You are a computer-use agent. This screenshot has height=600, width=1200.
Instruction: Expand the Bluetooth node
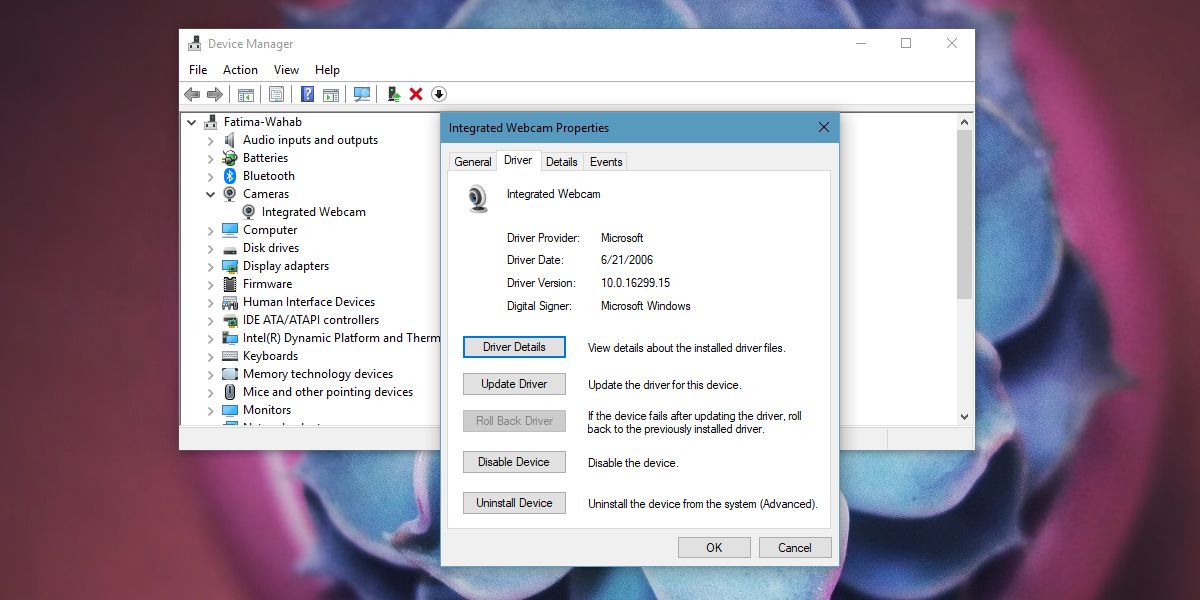(x=210, y=176)
